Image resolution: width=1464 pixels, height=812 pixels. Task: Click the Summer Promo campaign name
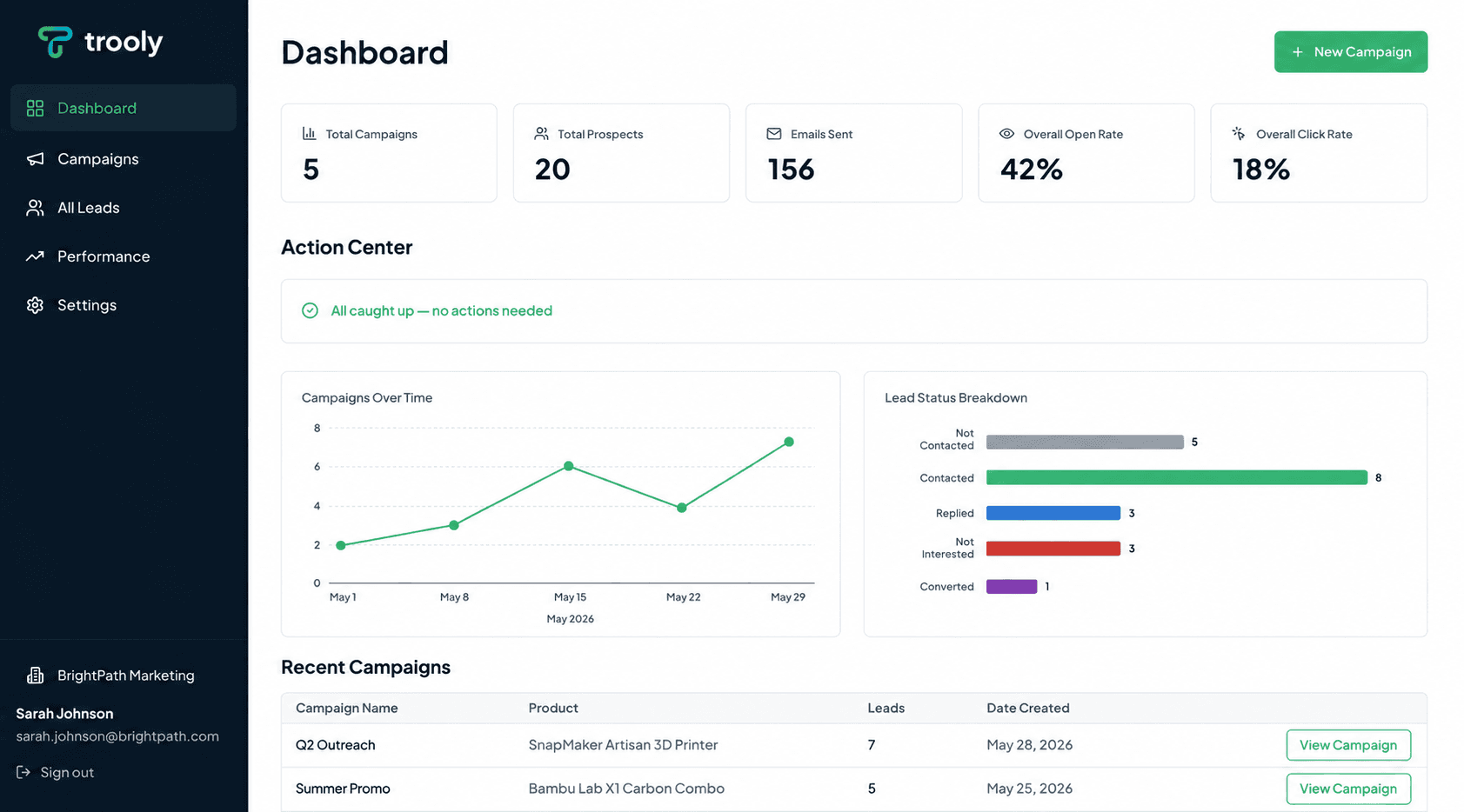click(343, 789)
